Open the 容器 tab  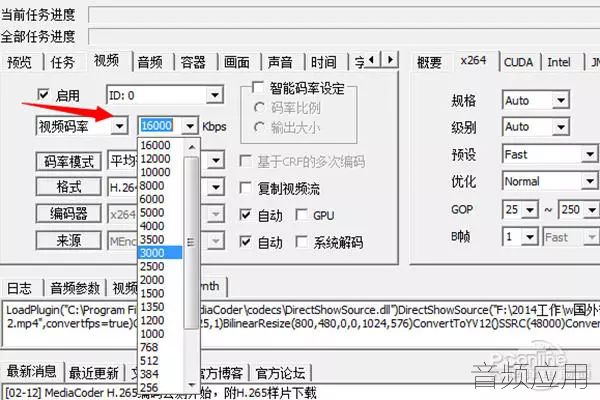[x=193, y=62]
